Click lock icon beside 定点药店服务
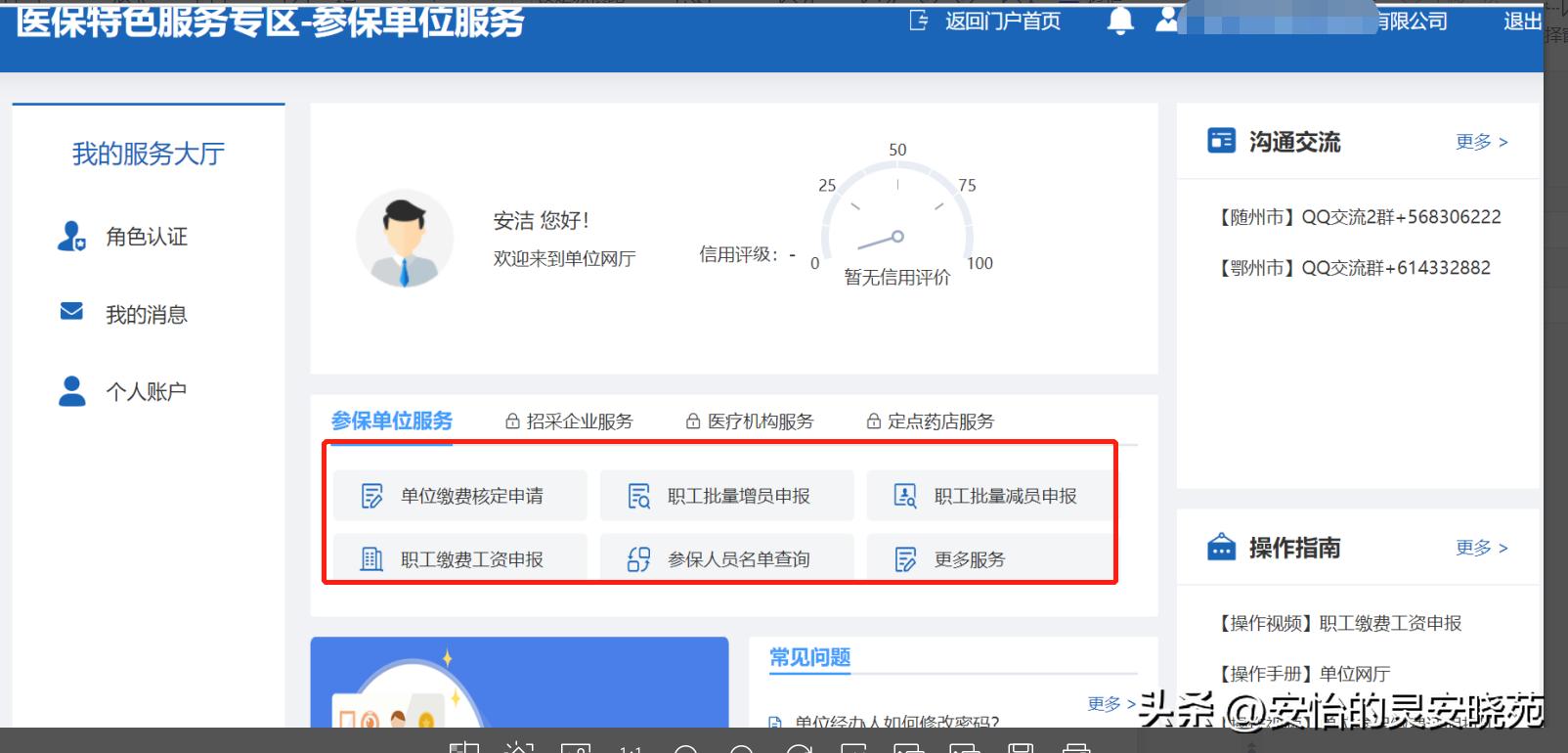 pos(874,421)
